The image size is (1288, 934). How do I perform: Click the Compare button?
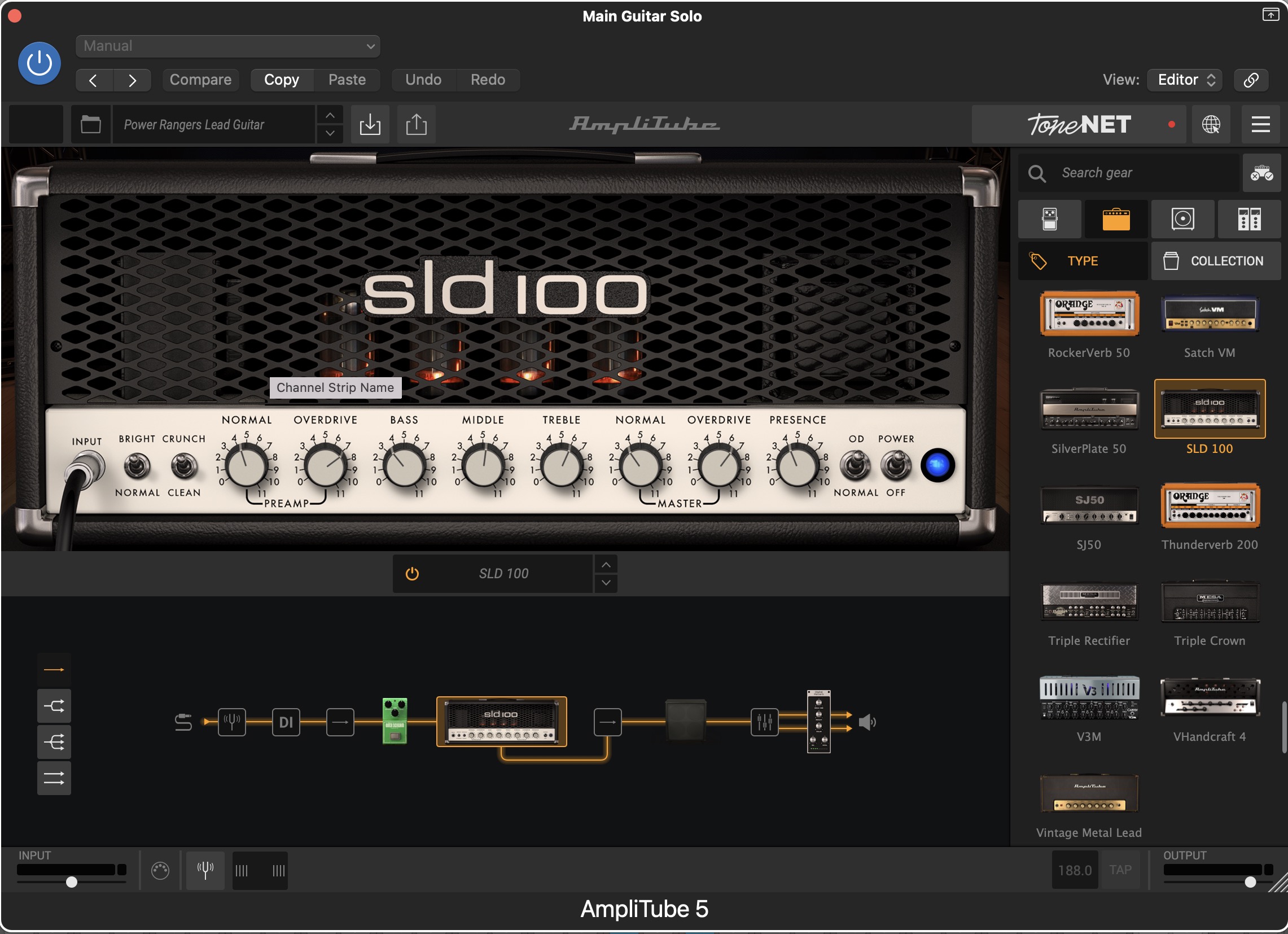pyautogui.click(x=200, y=80)
